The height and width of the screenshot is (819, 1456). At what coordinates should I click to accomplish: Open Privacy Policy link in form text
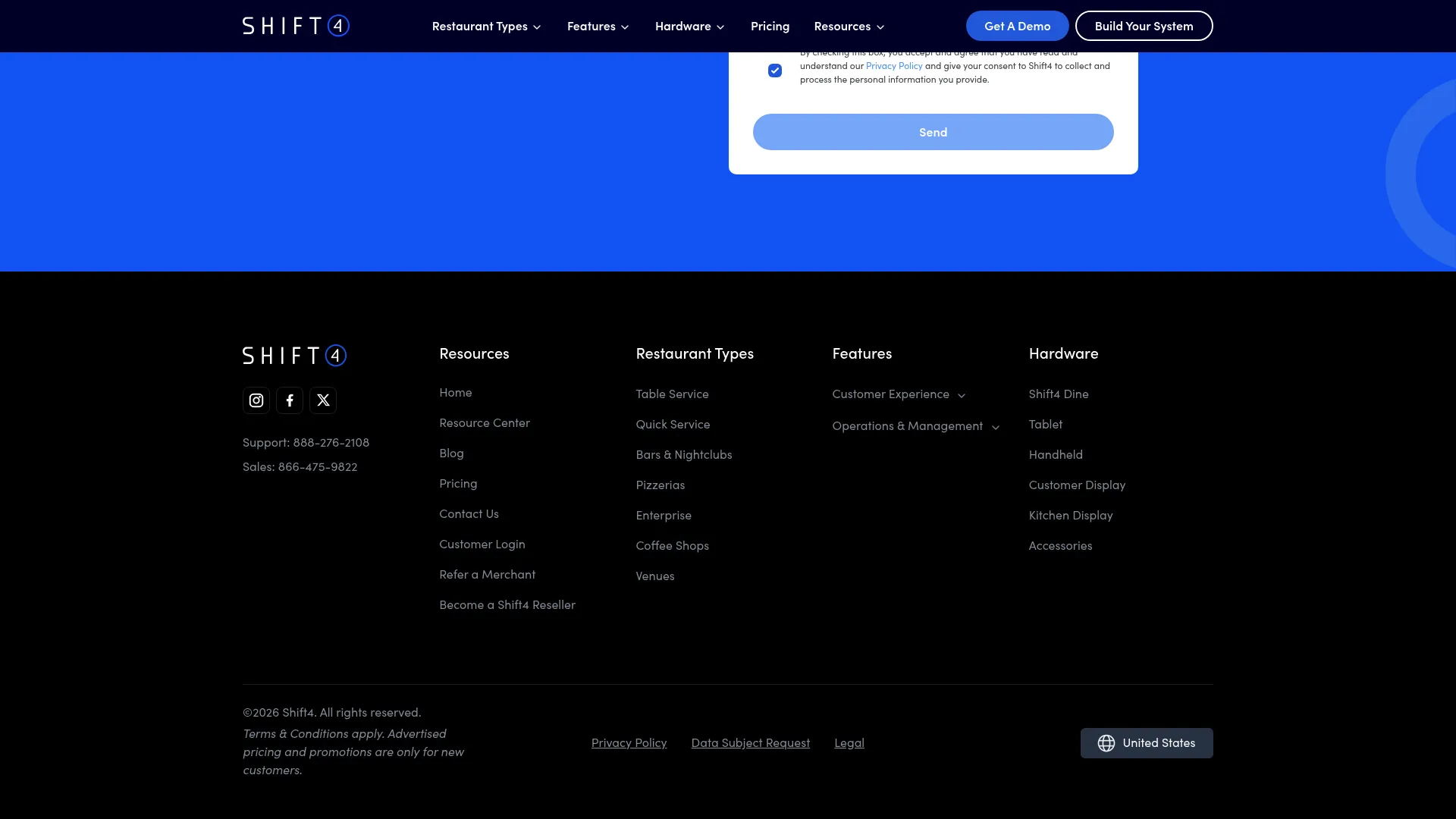(894, 66)
